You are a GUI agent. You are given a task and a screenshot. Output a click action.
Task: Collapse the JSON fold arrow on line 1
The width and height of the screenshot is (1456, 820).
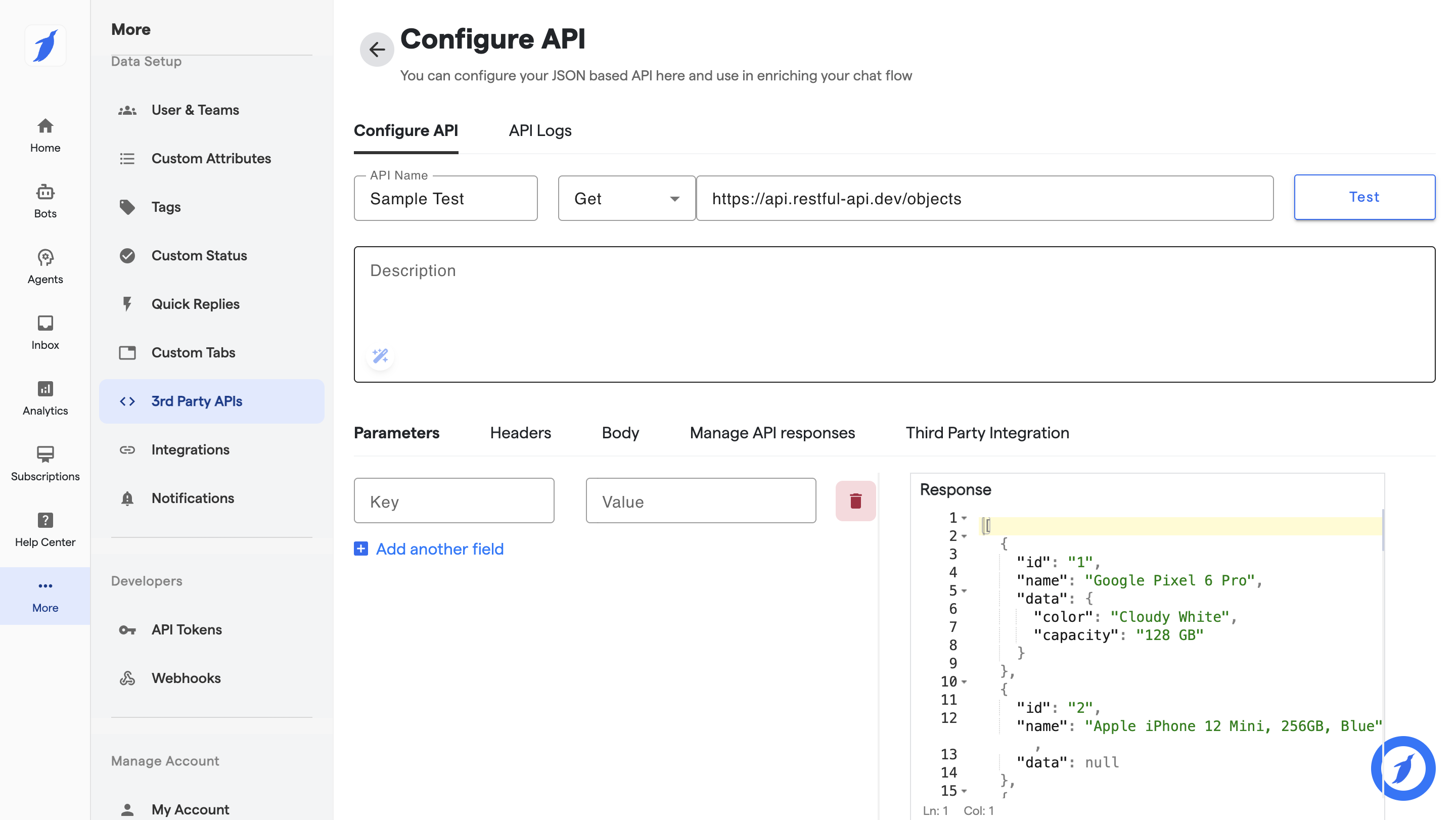tap(964, 518)
